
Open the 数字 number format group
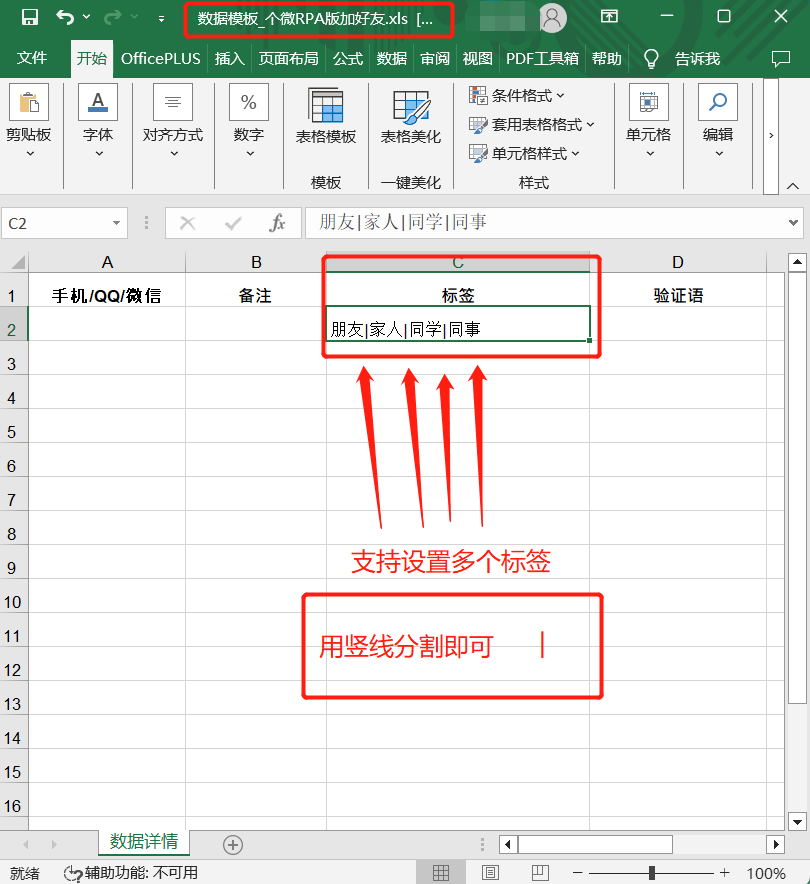click(x=249, y=121)
